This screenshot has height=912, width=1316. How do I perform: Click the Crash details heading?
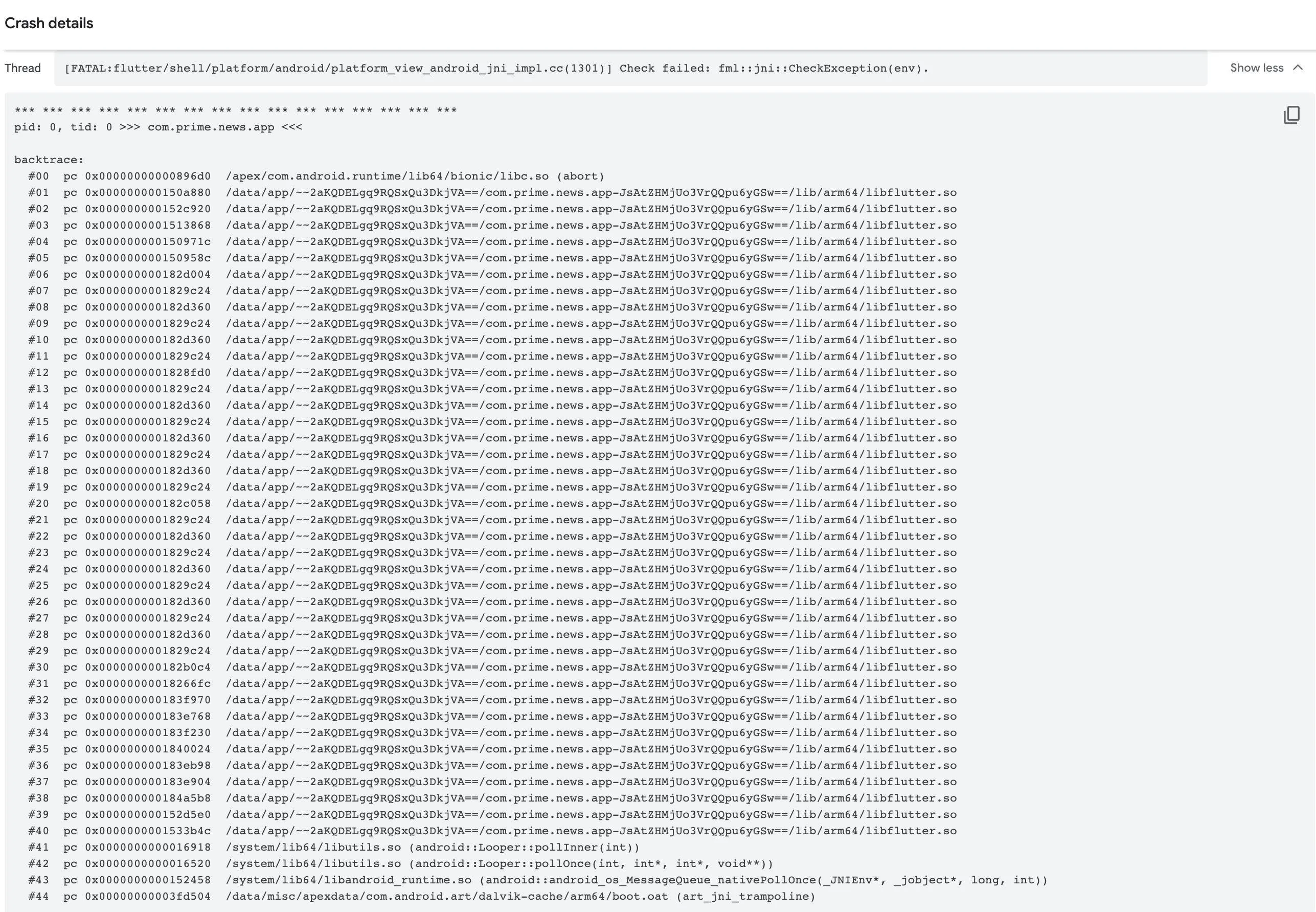49,24
